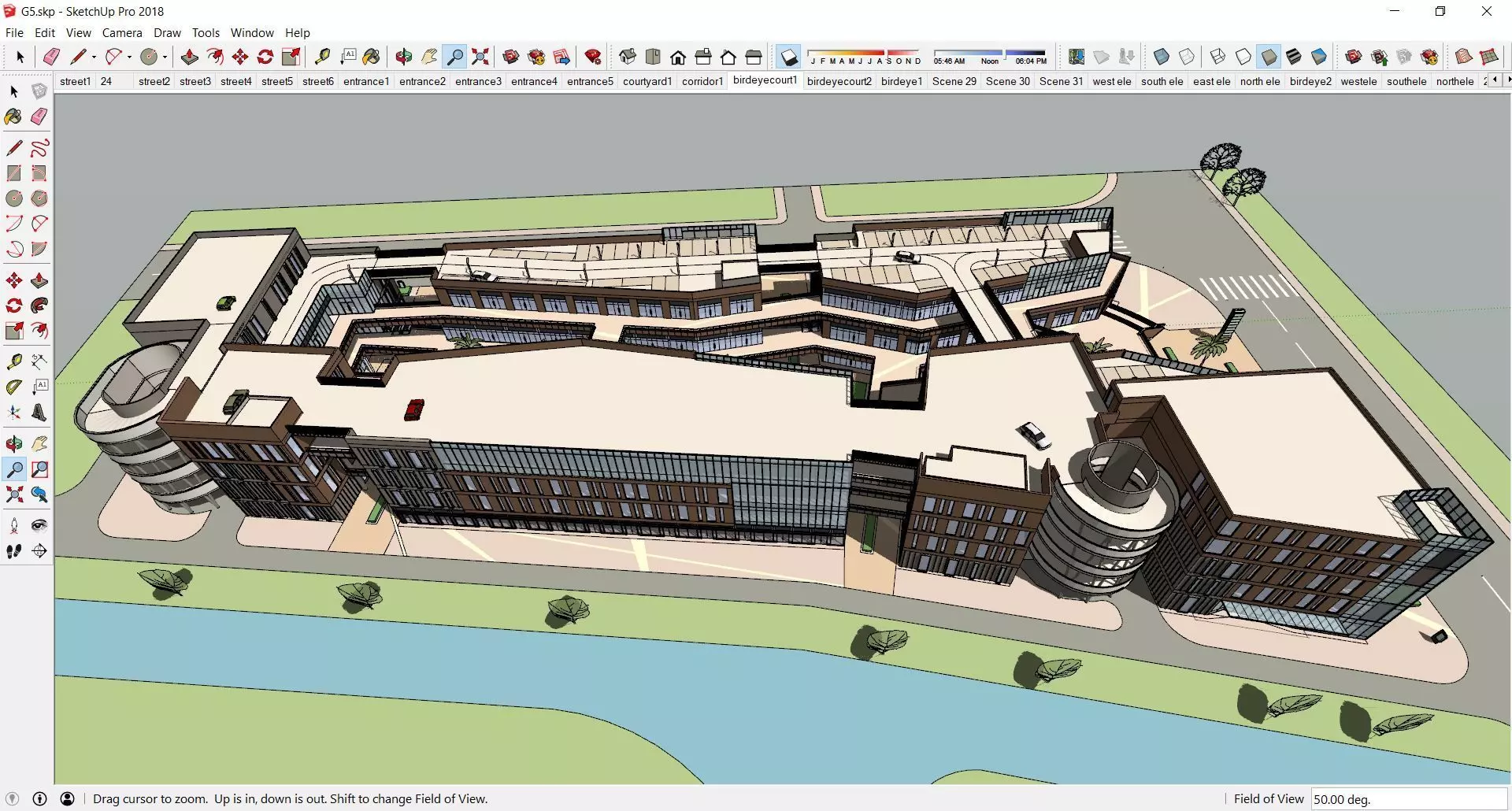Open the Window menu
The image size is (1512, 811).
click(x=252, y=33)
